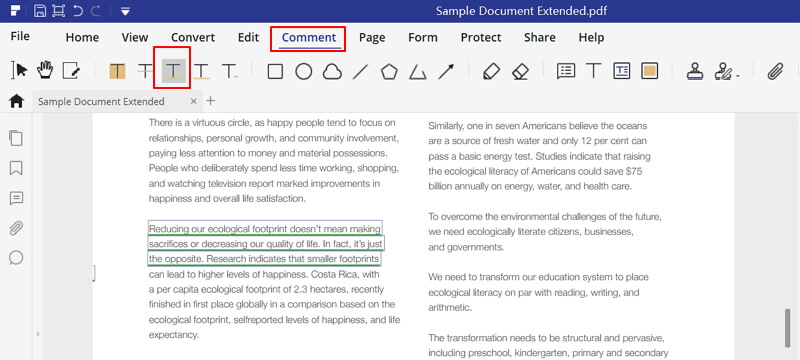Choose the Select cursor tool
Screen dimensions: 800x360
coord(19,70)
